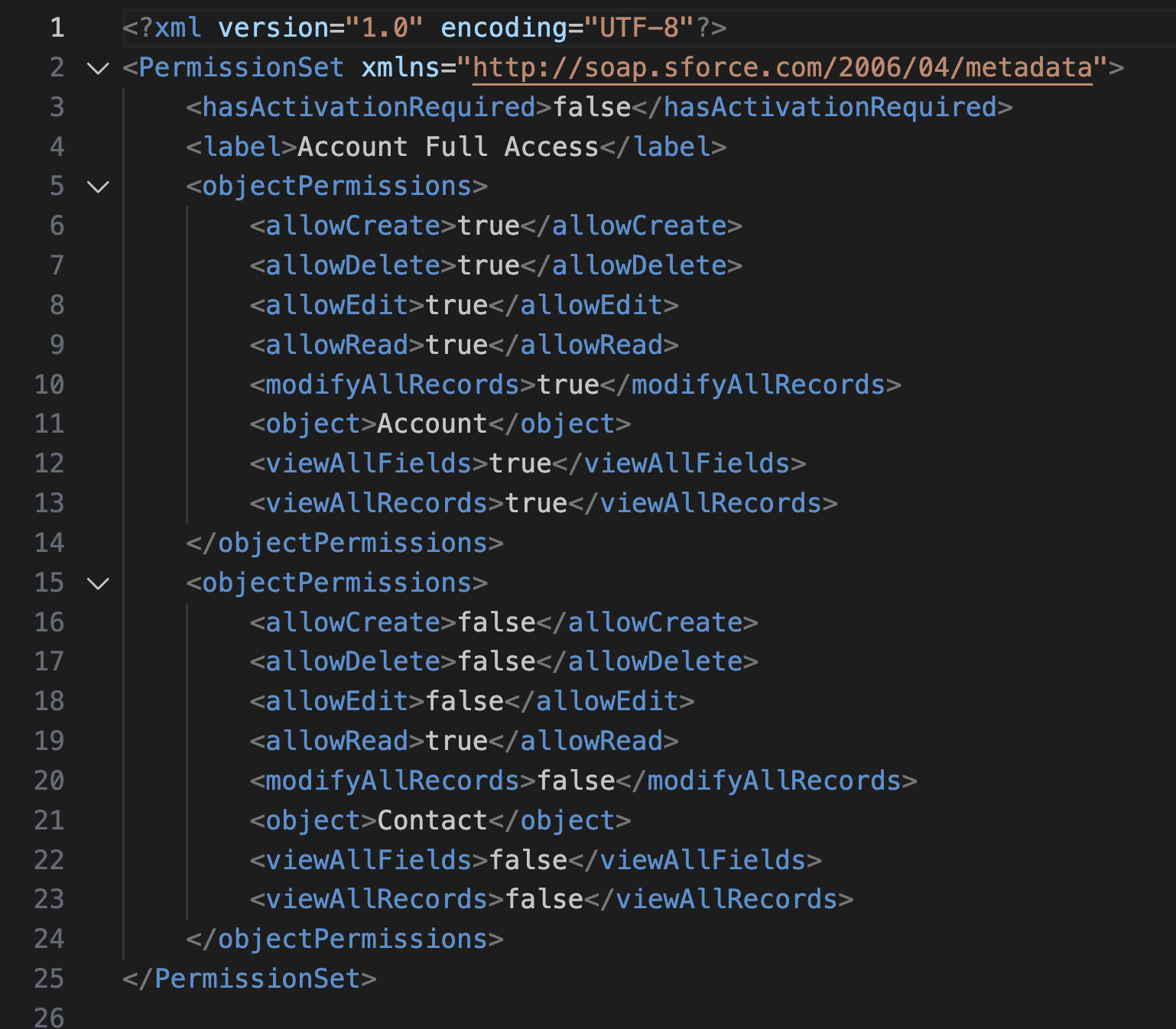Click the true value of allowRead on line 19

coord(456,741)
